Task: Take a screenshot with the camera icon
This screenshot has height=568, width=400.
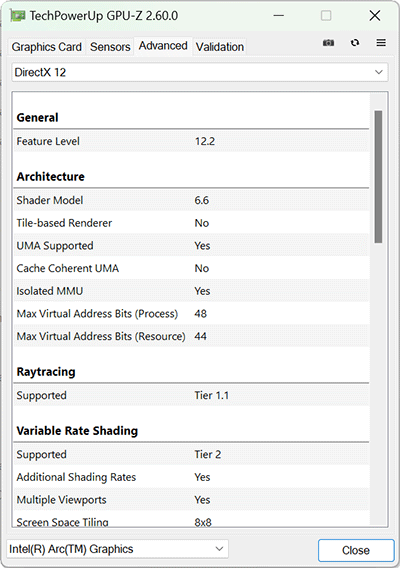Action: tap(328, 43)
